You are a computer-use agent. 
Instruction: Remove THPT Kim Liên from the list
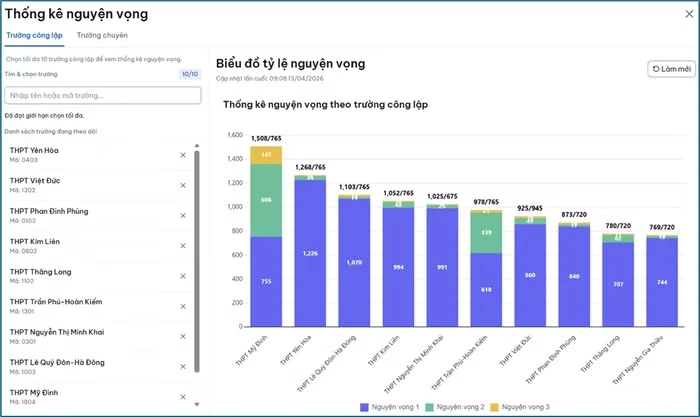pyautogui.click(x=183, y=244)
